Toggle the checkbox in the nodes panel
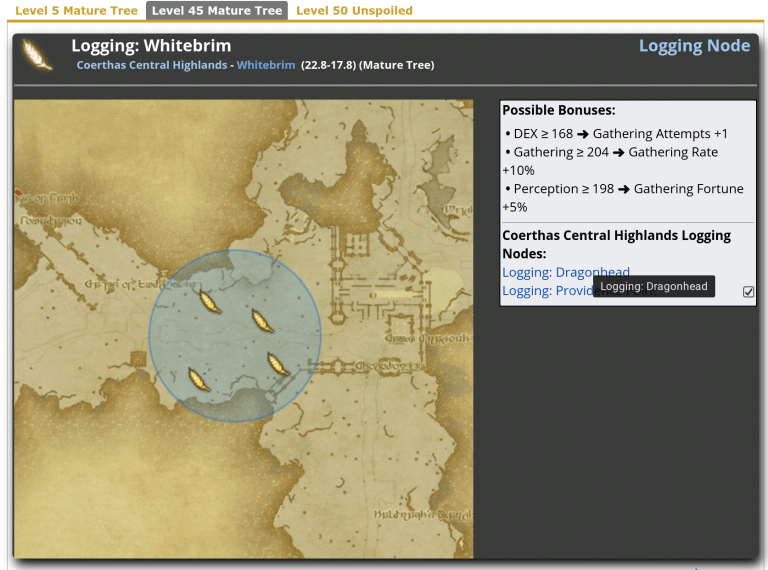This screenshot has height=570, width=768. pyautogui.click(x=748, y=292)
